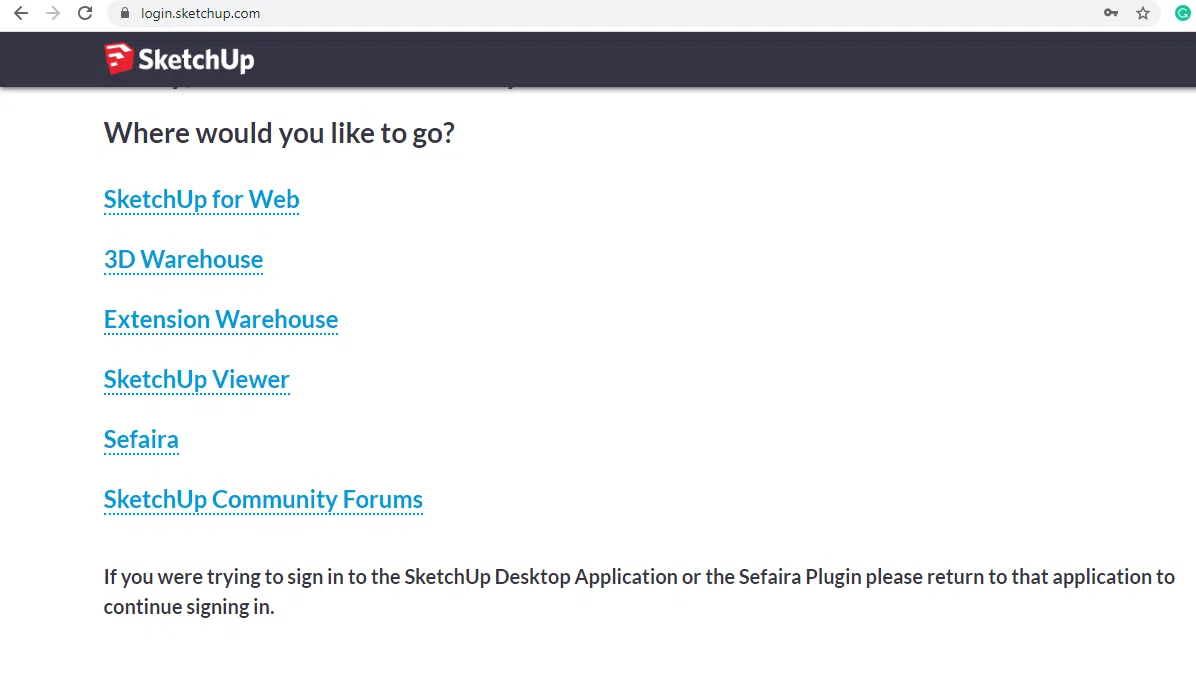The image size is (1196, 683).
Task: Click the browser forward arrow
Action: point(52,13)
